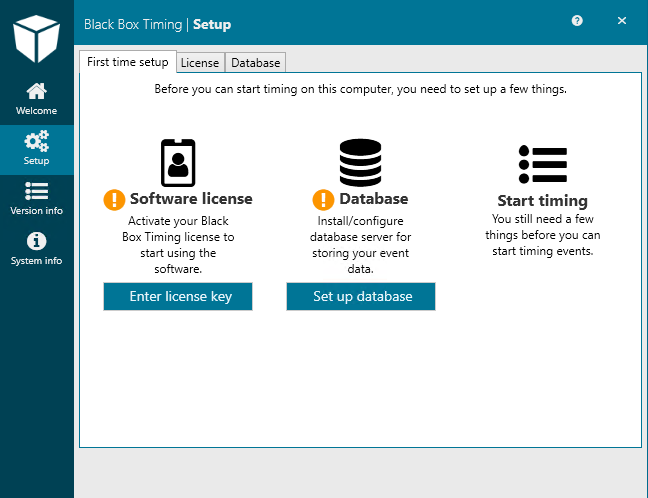This screenshot has height=498, width=648.
Task: Select the Setup gears icon in sidebar
Action: (36, 141)
